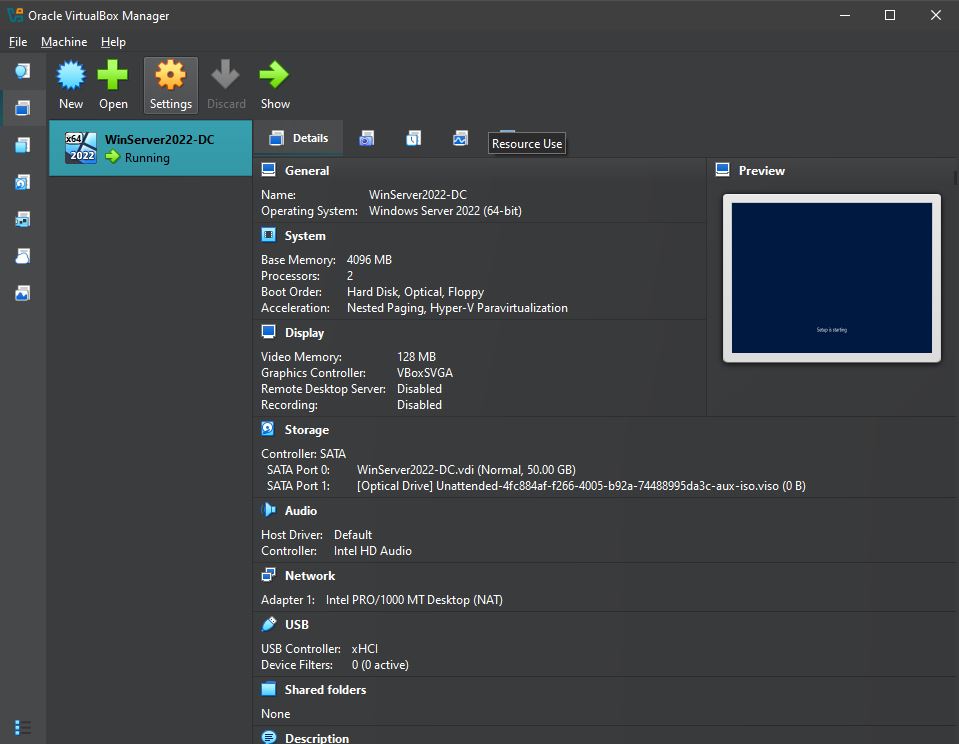Open the Media manager sidebar icon
This screenshot has width=959, height=744.
point(23,182)
